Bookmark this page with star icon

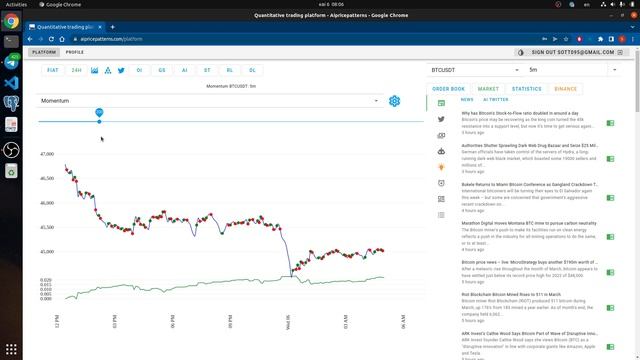click(566, 39)
